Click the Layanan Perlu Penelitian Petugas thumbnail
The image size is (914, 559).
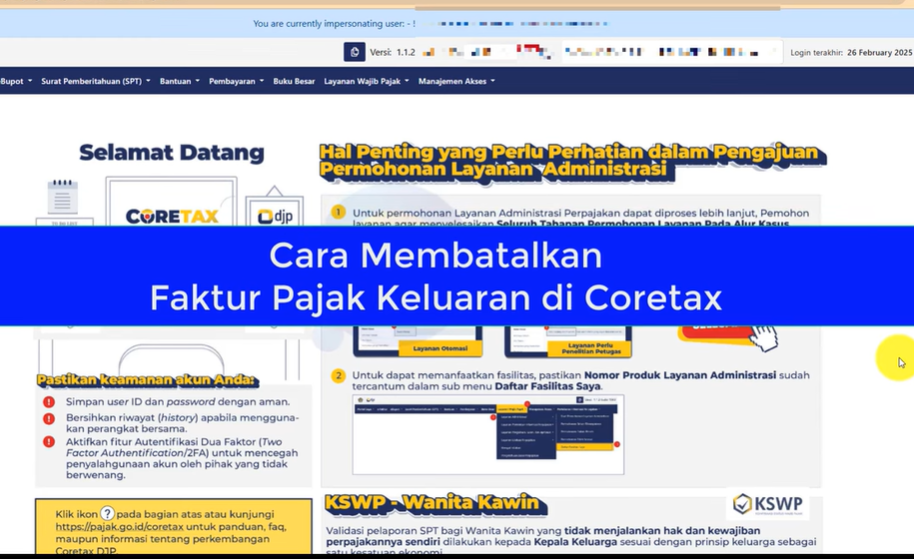point(568,342)
